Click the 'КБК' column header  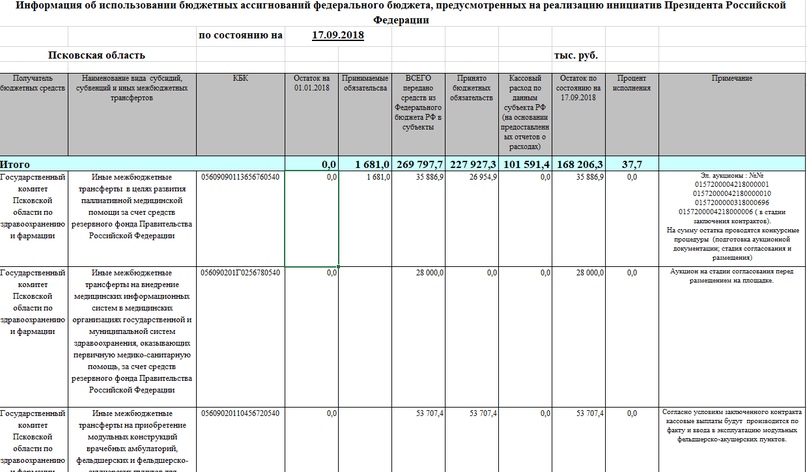[240, 114]
